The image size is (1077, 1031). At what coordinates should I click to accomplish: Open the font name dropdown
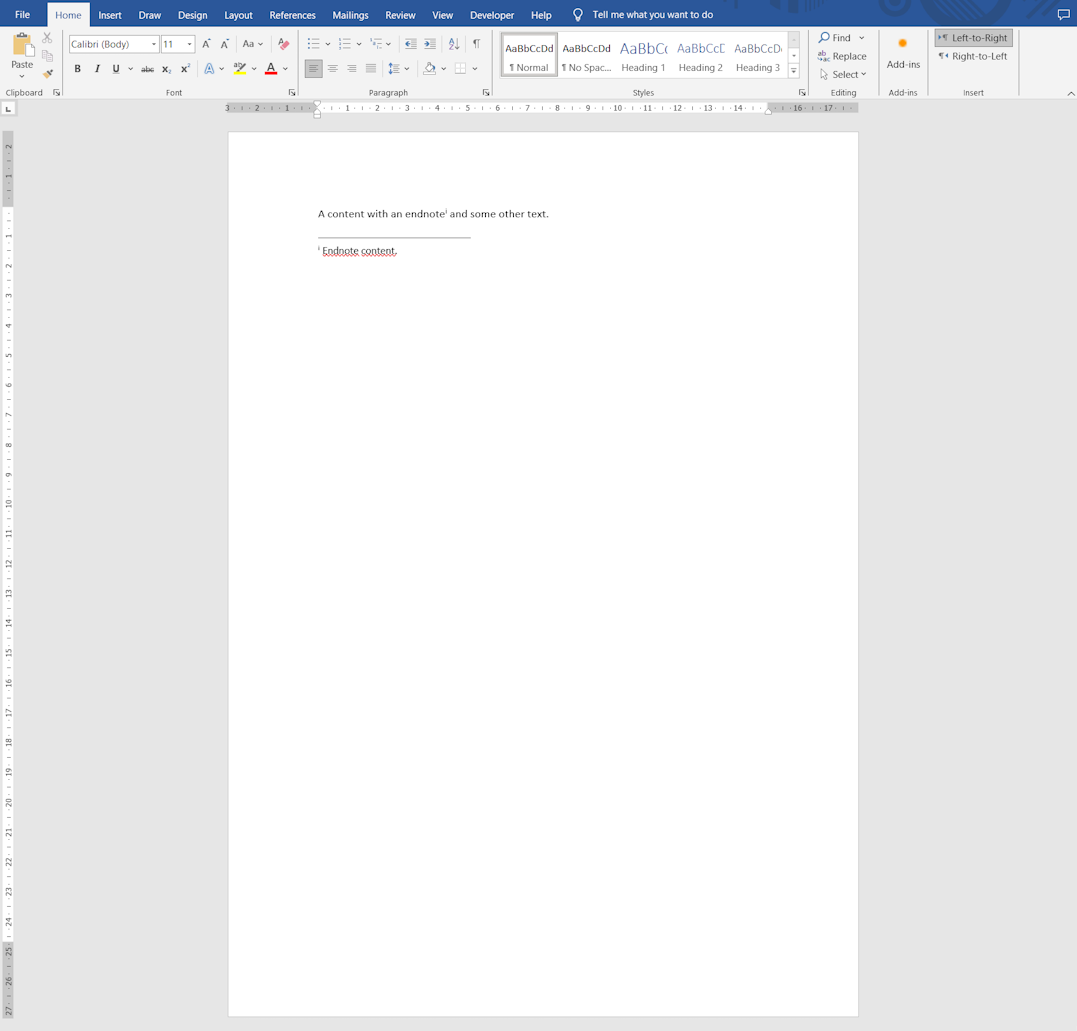pyautogui.click(x=154, y=44)
